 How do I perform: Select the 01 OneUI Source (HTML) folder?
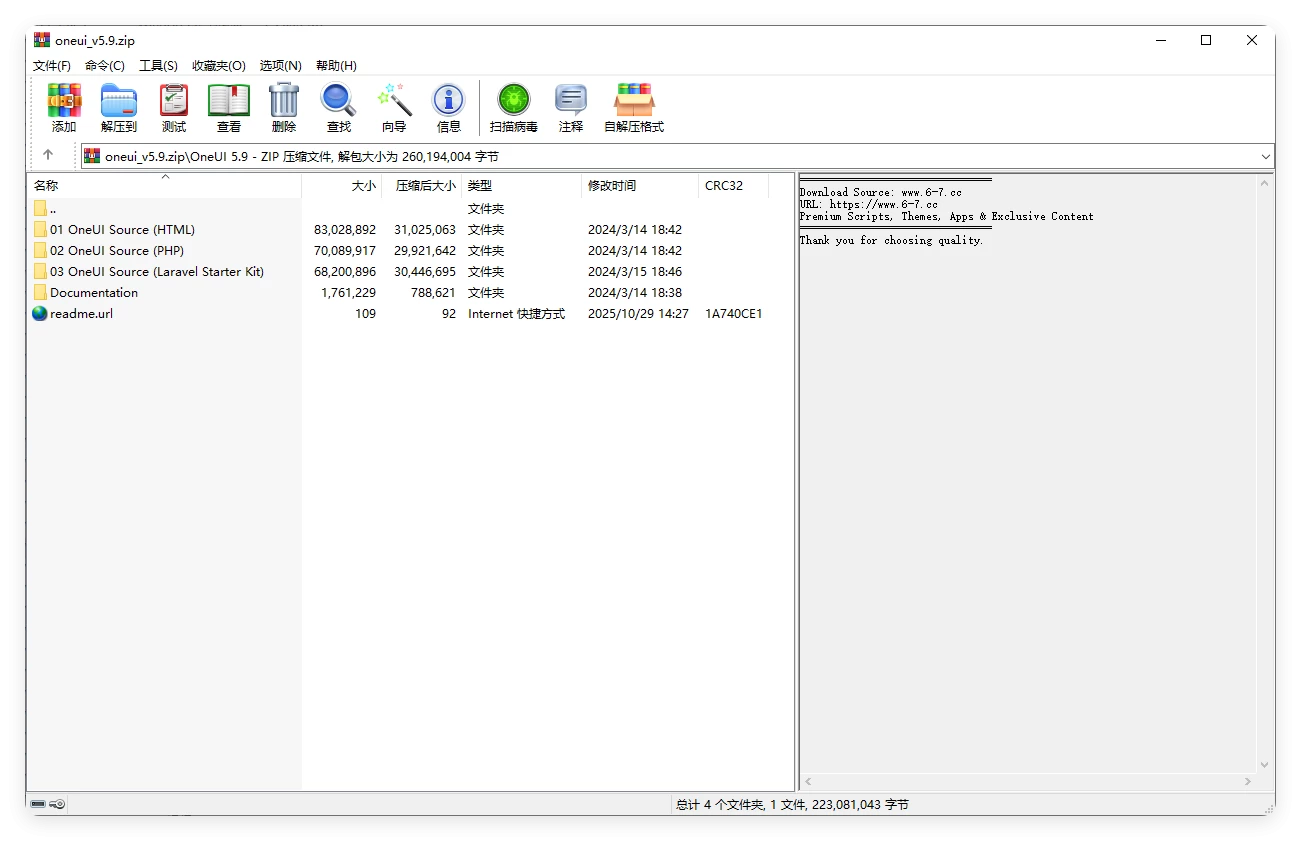[122, 230]
